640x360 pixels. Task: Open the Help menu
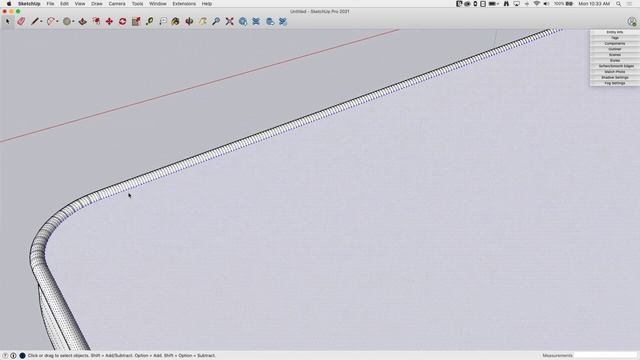pyautogui.click(x=207, y=4)
